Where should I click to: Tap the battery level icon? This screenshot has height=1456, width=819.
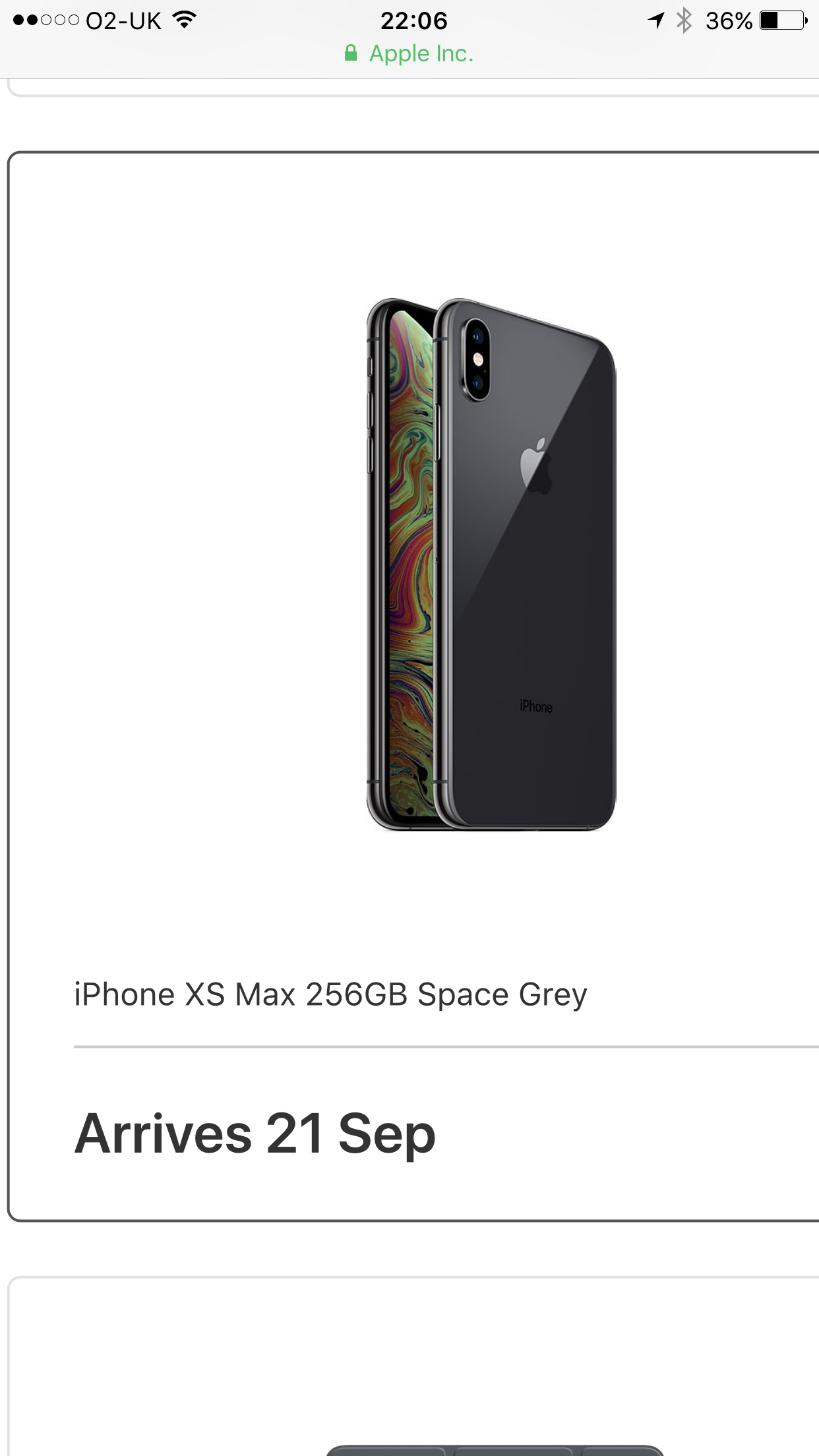pyautogui.click(x=783, y=20)
